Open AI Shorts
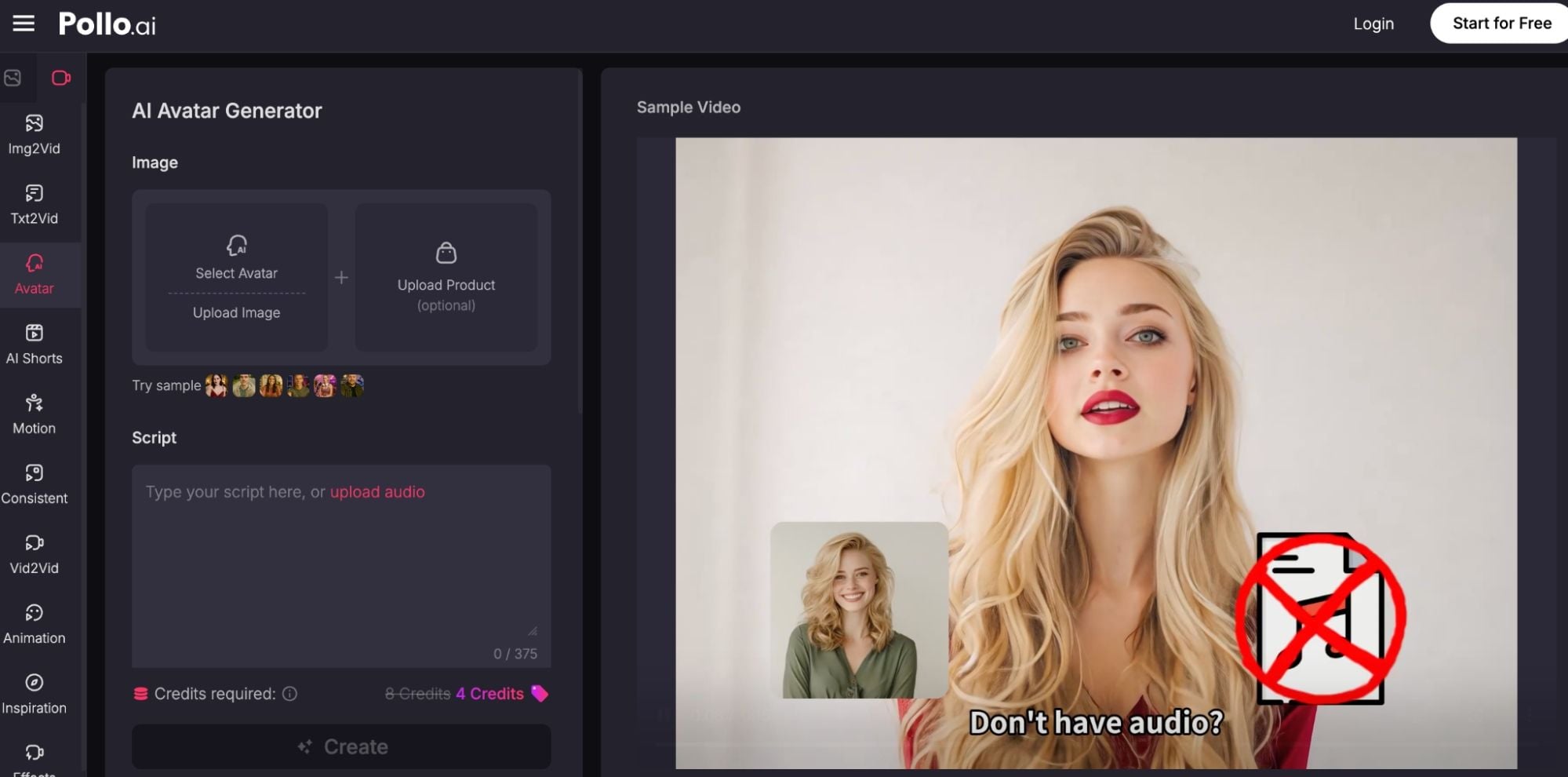 tap(33, 344)
